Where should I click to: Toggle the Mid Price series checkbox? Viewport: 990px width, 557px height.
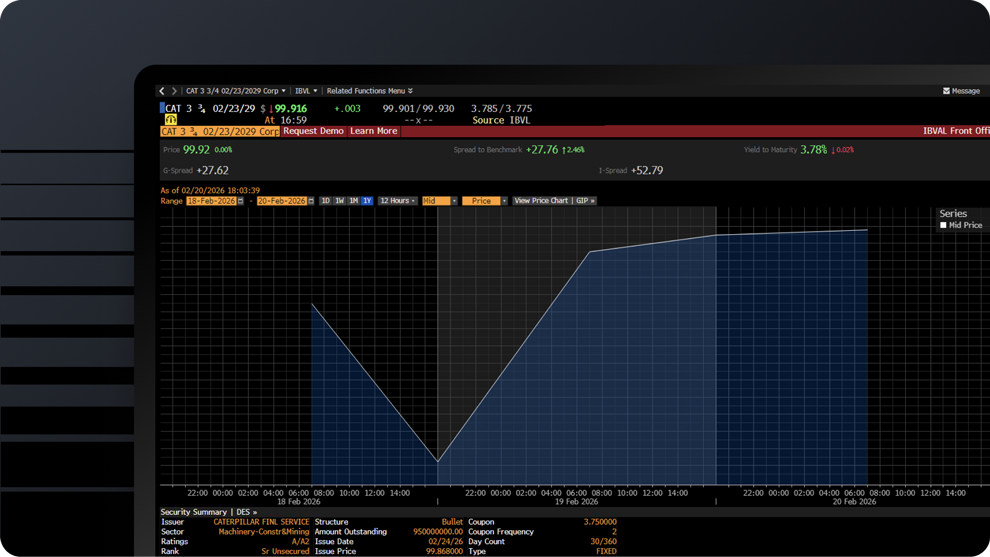click(x=943, y=225)
